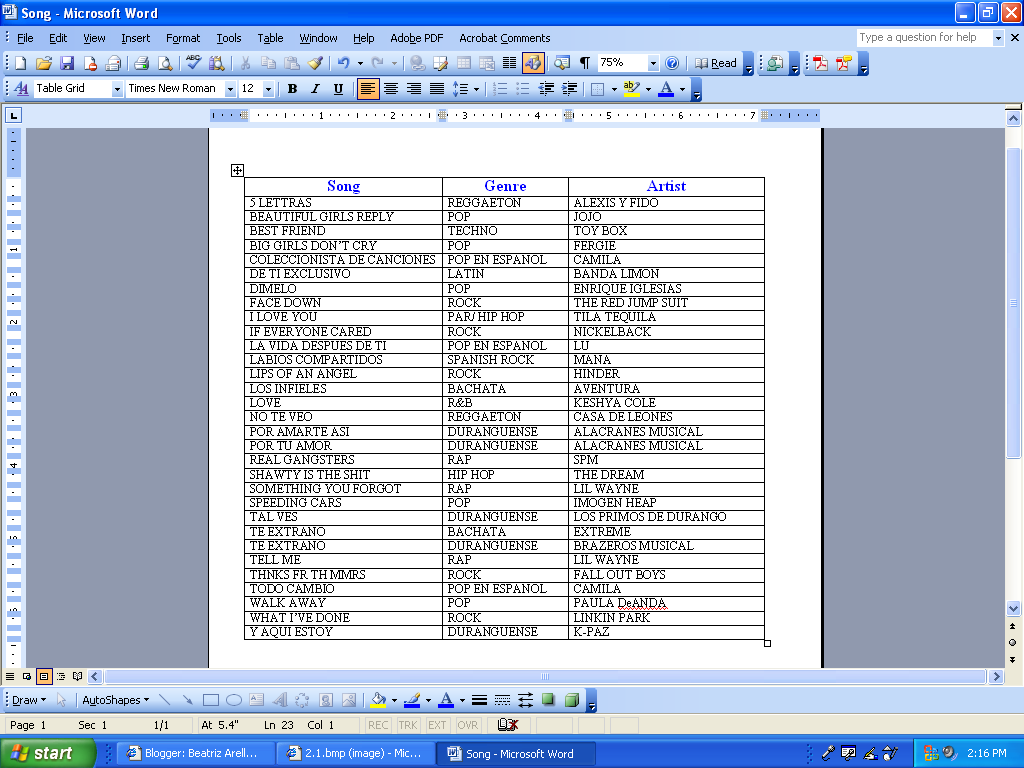Click the Cut scissors icon
The image size is (1024, 768).
pyautogui.click(x=246, y=63)
